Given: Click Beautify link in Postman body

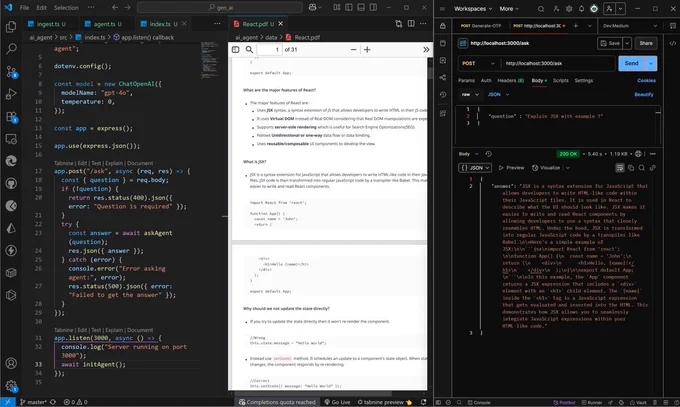Looking at the screenshot, I should pyautogui.click(x=644, y=94).
